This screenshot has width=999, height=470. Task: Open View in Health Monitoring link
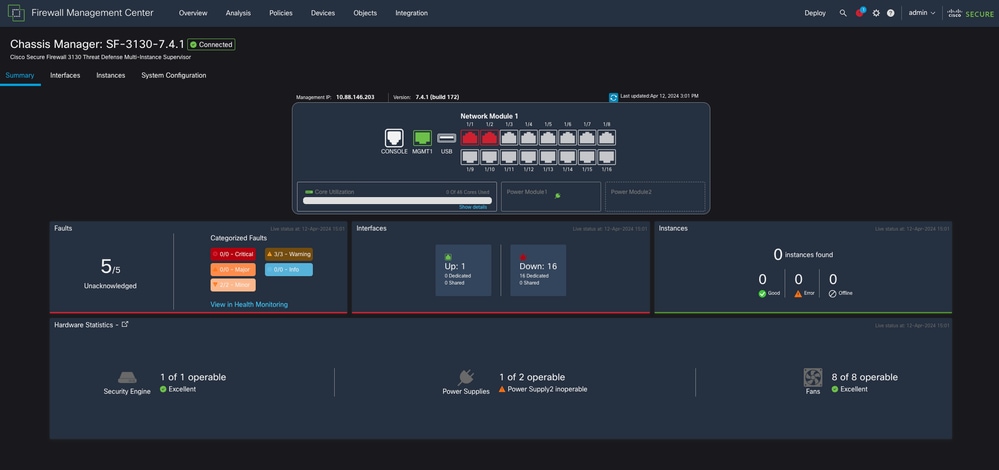tap(249, 304)
